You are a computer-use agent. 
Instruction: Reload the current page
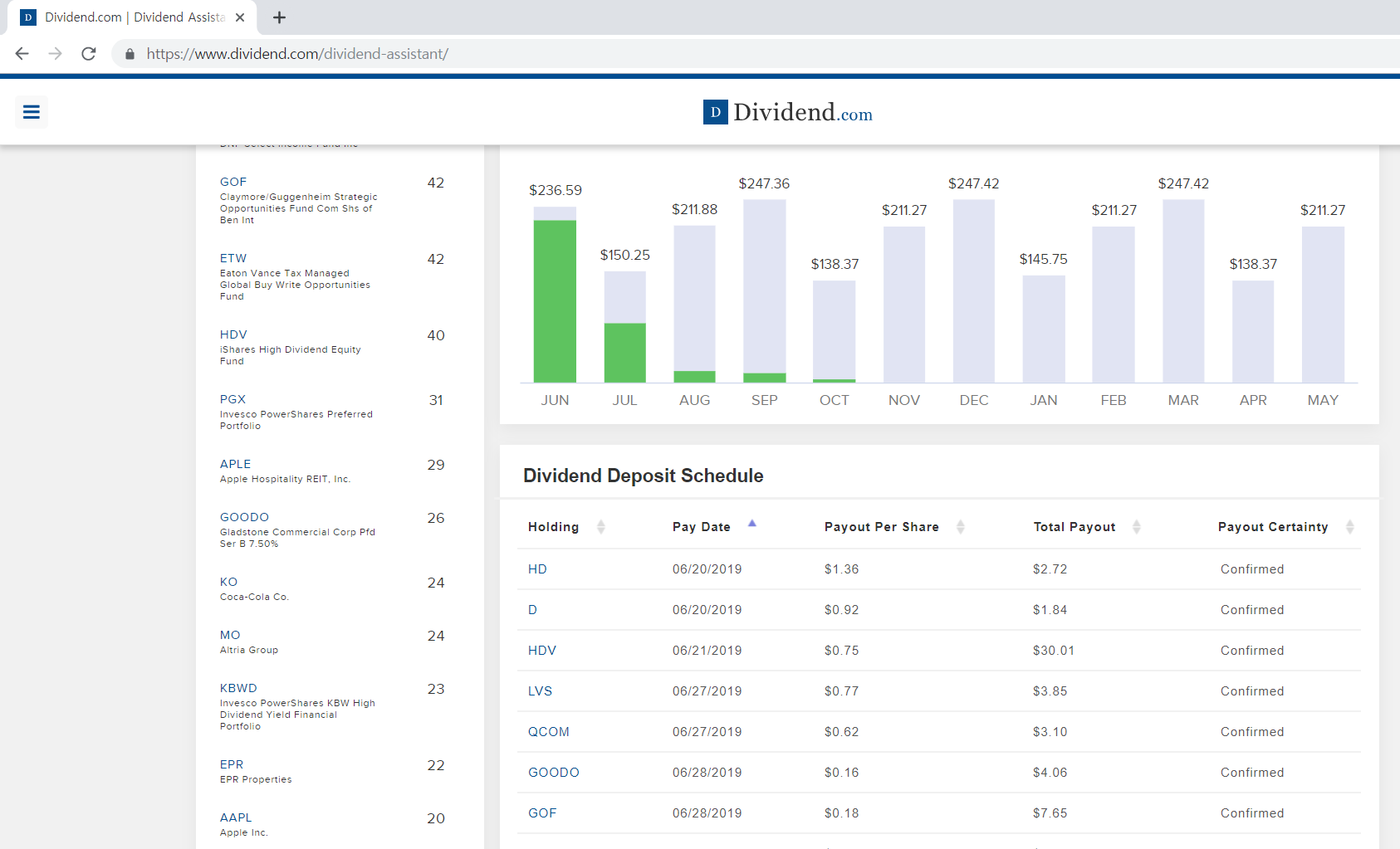(89, 54)
